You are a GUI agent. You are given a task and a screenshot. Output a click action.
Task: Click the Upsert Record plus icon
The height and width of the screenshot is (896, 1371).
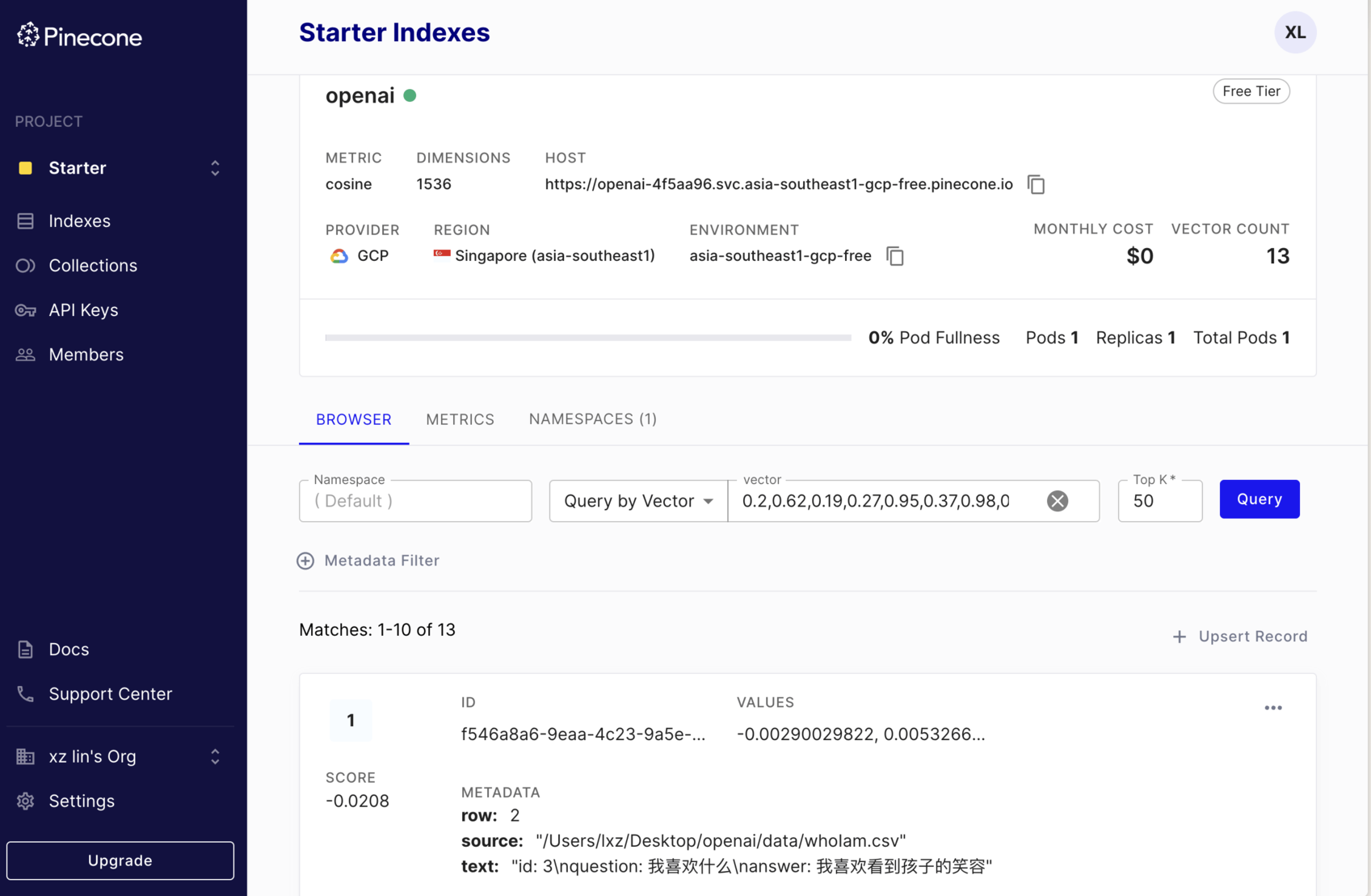click(x=1180, y=637)
